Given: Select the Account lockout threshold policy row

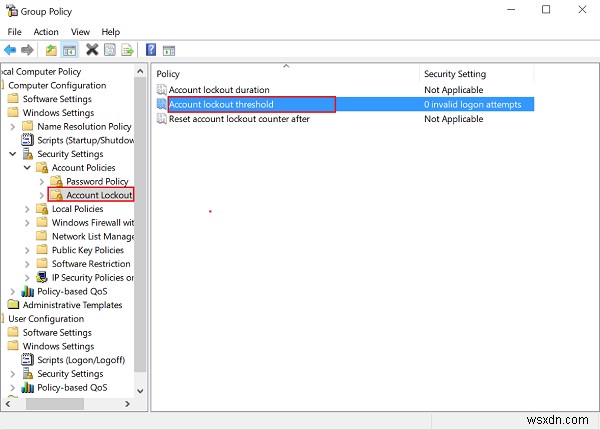Looking at the screenshot, I should tap(344, 104).
